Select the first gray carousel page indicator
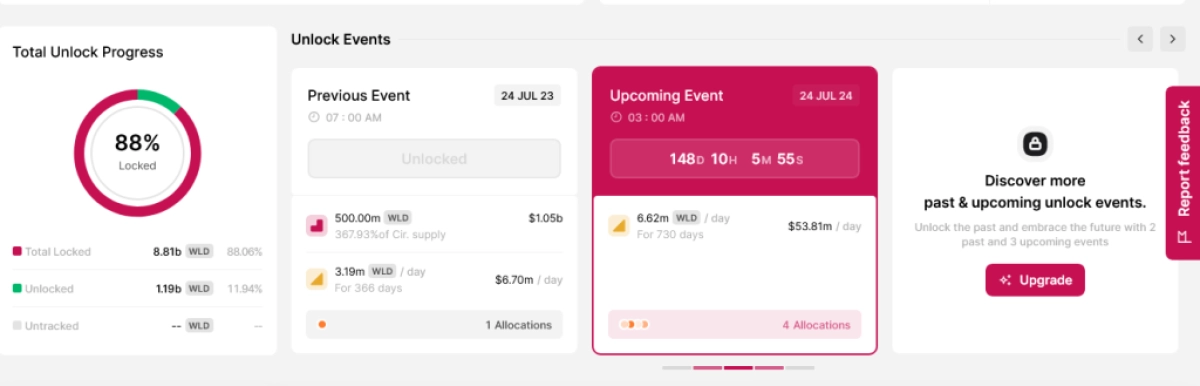 tap(677, 368)
